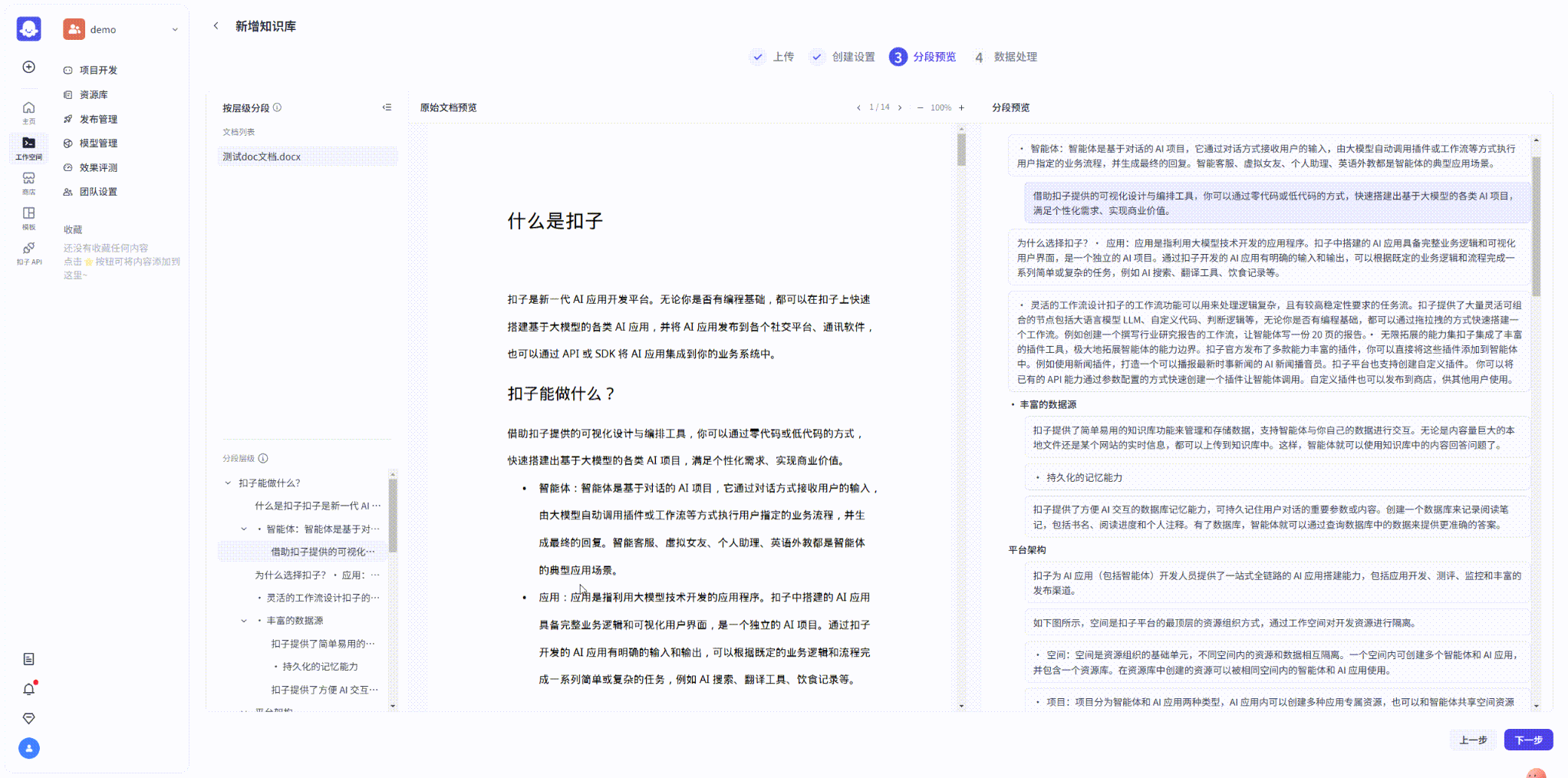Click the segment preview panel scrollbar
The height and width of the screenshot is (778, 1568).
pyautogui.click(x=1536, y=226)
